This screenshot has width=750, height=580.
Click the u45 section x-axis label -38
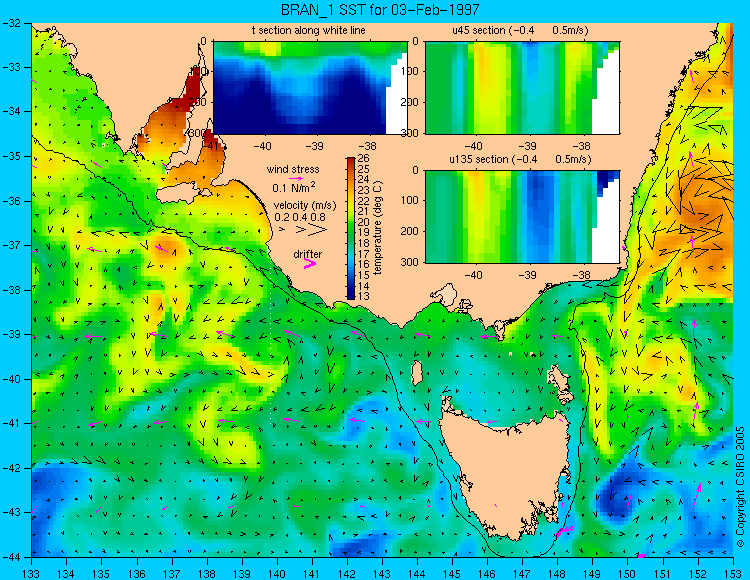click(582, 146)
